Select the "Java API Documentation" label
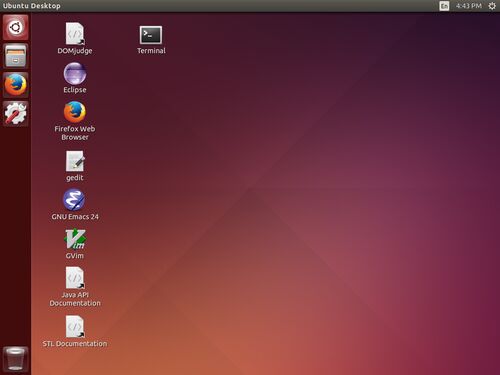The width and height of the screenshot is (500, 375). (75, 299)
